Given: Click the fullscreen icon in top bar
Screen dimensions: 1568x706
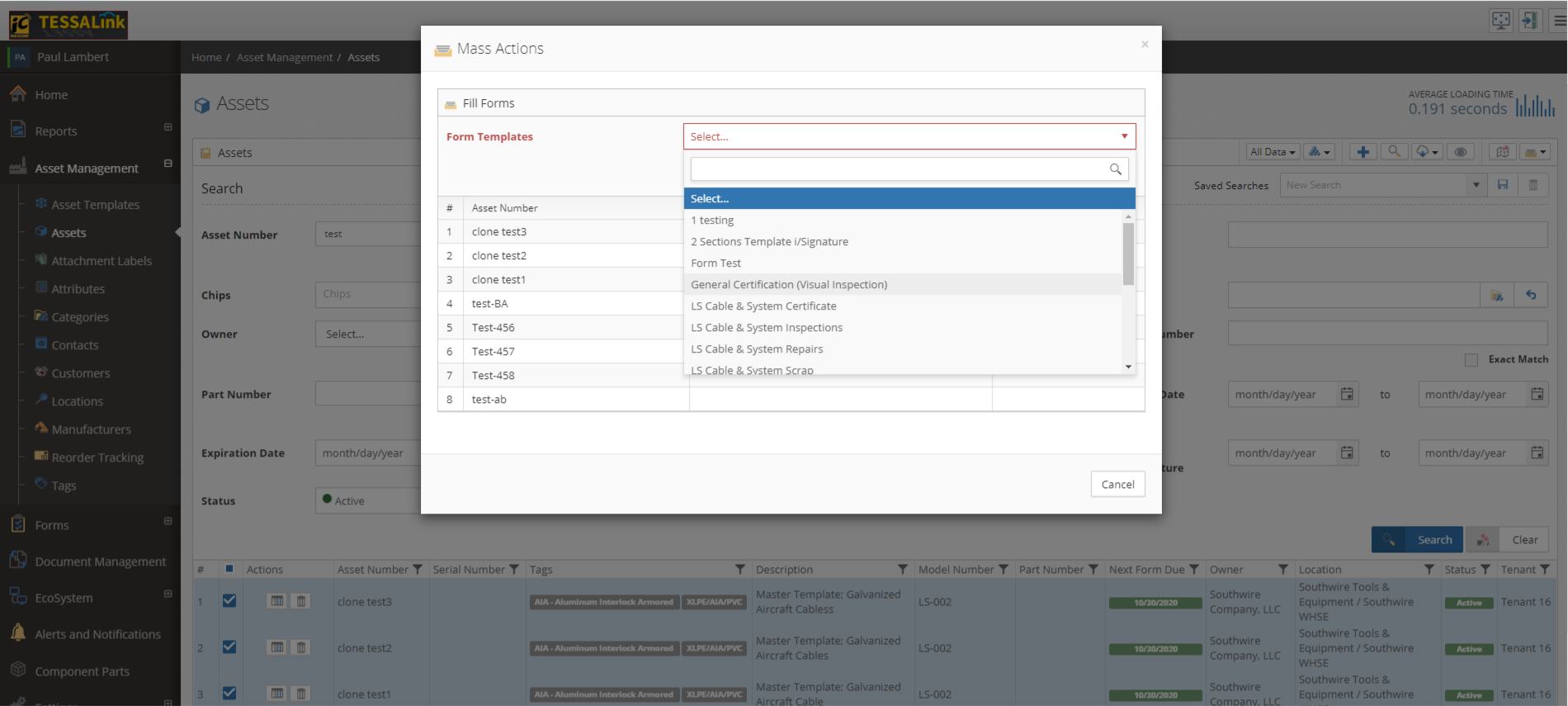Looking at the screenshot, I should point(1501,21).
